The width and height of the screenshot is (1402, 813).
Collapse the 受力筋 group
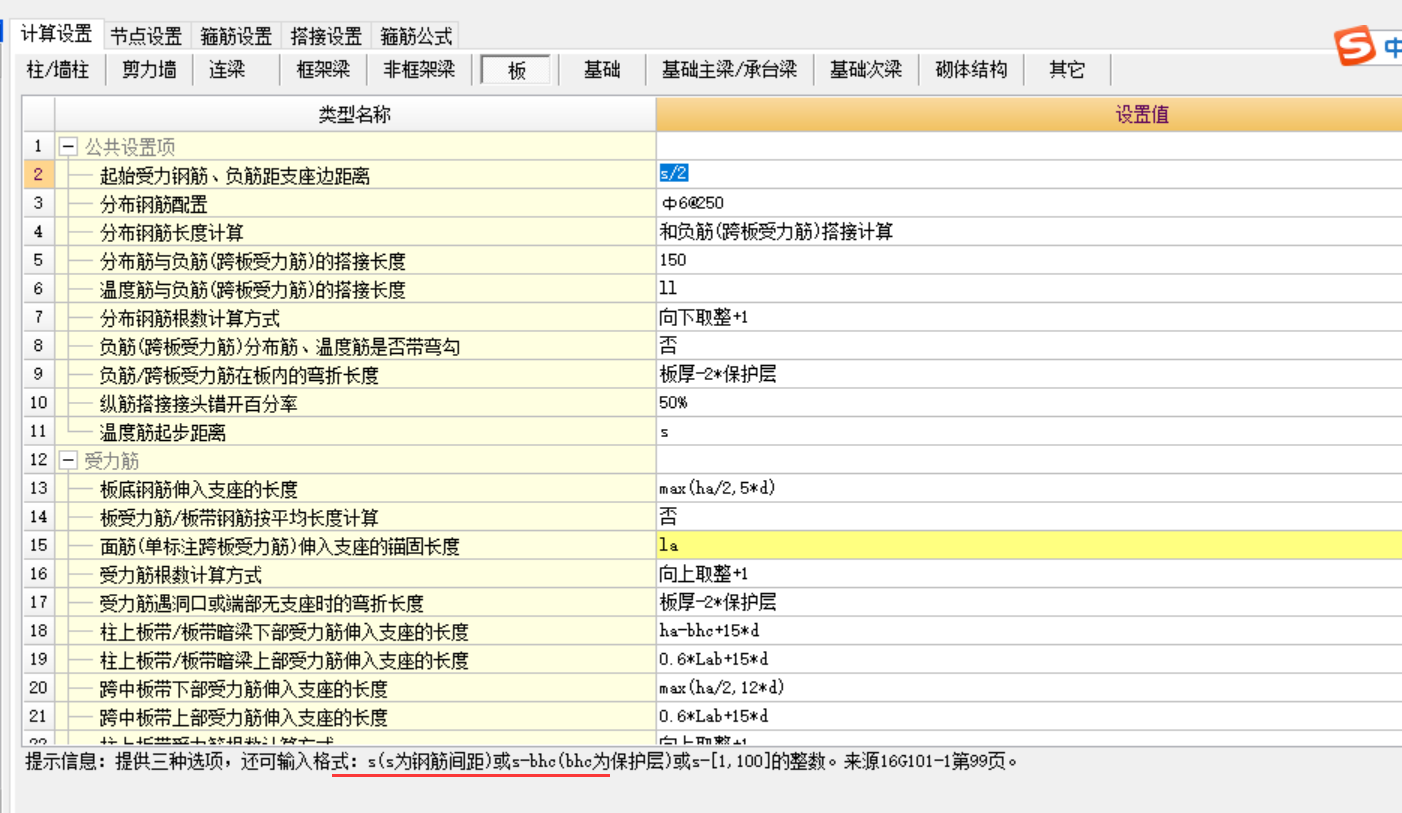point(68,461)
